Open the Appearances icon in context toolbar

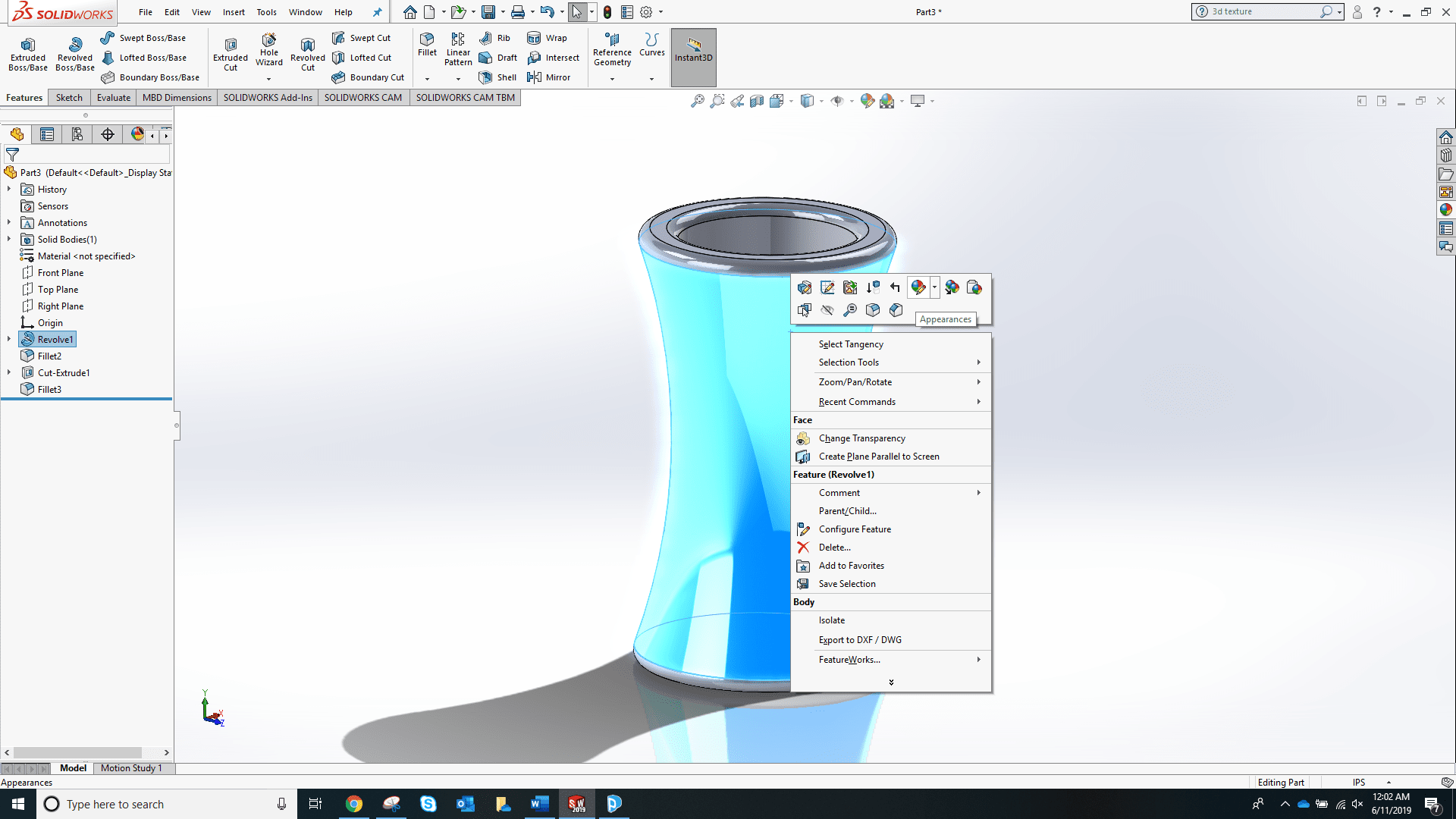(918, 287)
